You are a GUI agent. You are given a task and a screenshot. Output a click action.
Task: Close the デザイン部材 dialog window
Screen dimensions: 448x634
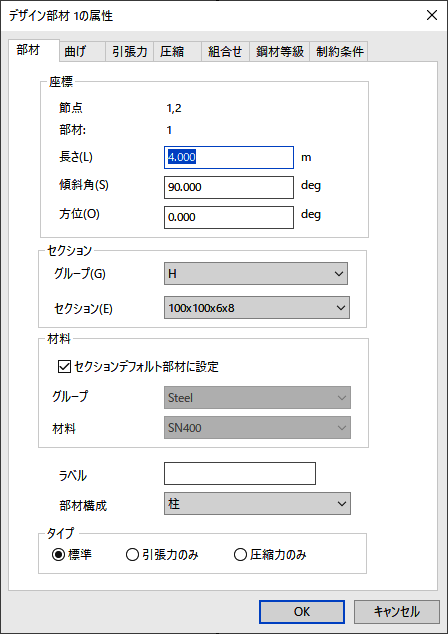tap(432, 15)
